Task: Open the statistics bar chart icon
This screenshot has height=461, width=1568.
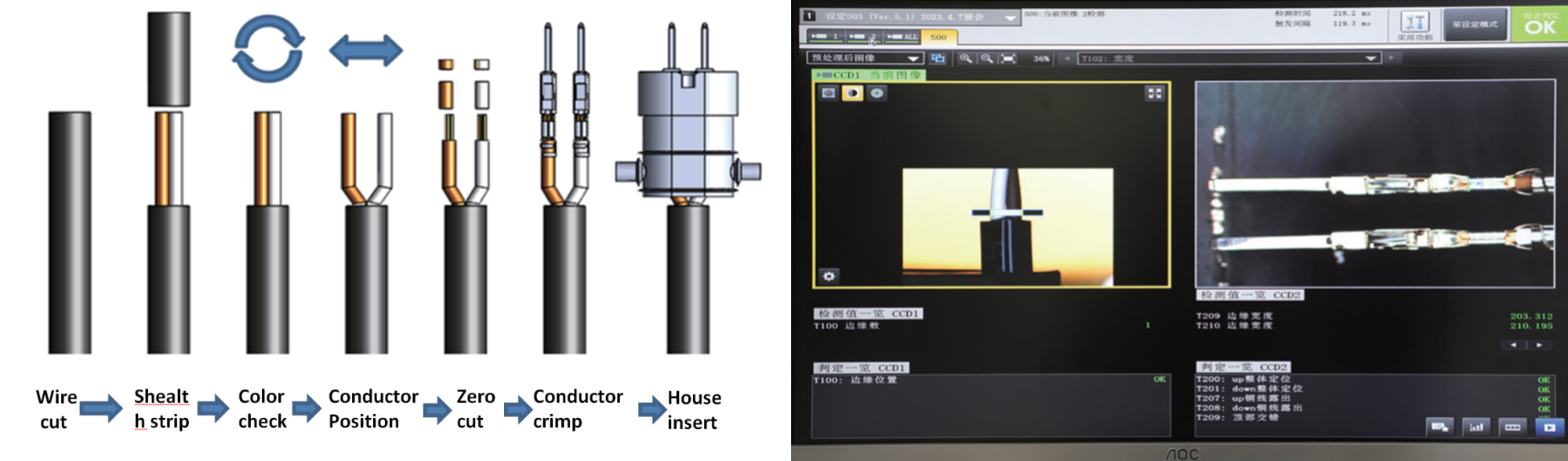Action: 1475,427
